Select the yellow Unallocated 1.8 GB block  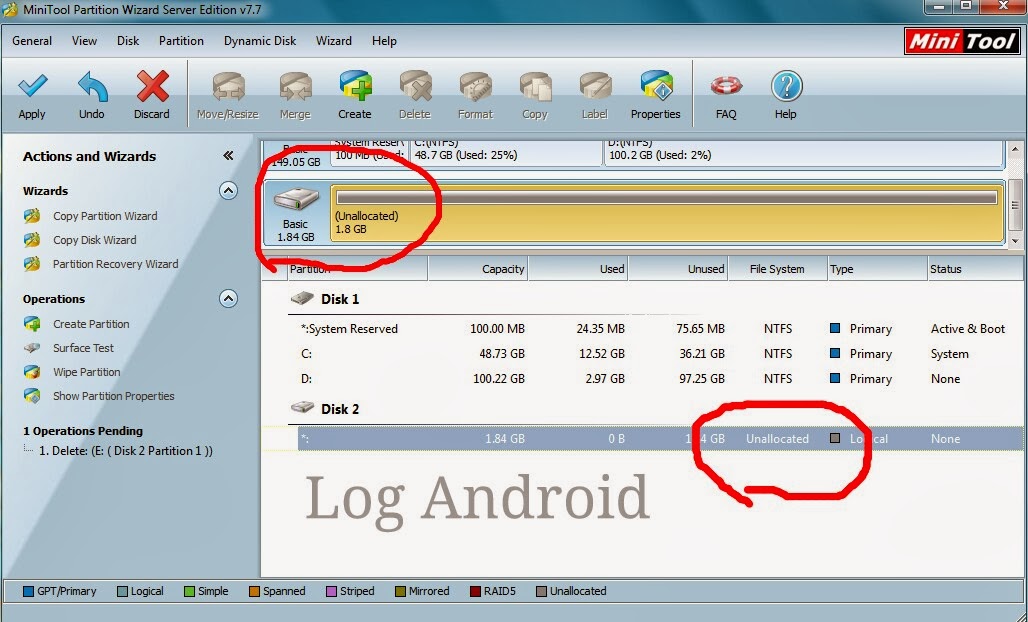666,214
